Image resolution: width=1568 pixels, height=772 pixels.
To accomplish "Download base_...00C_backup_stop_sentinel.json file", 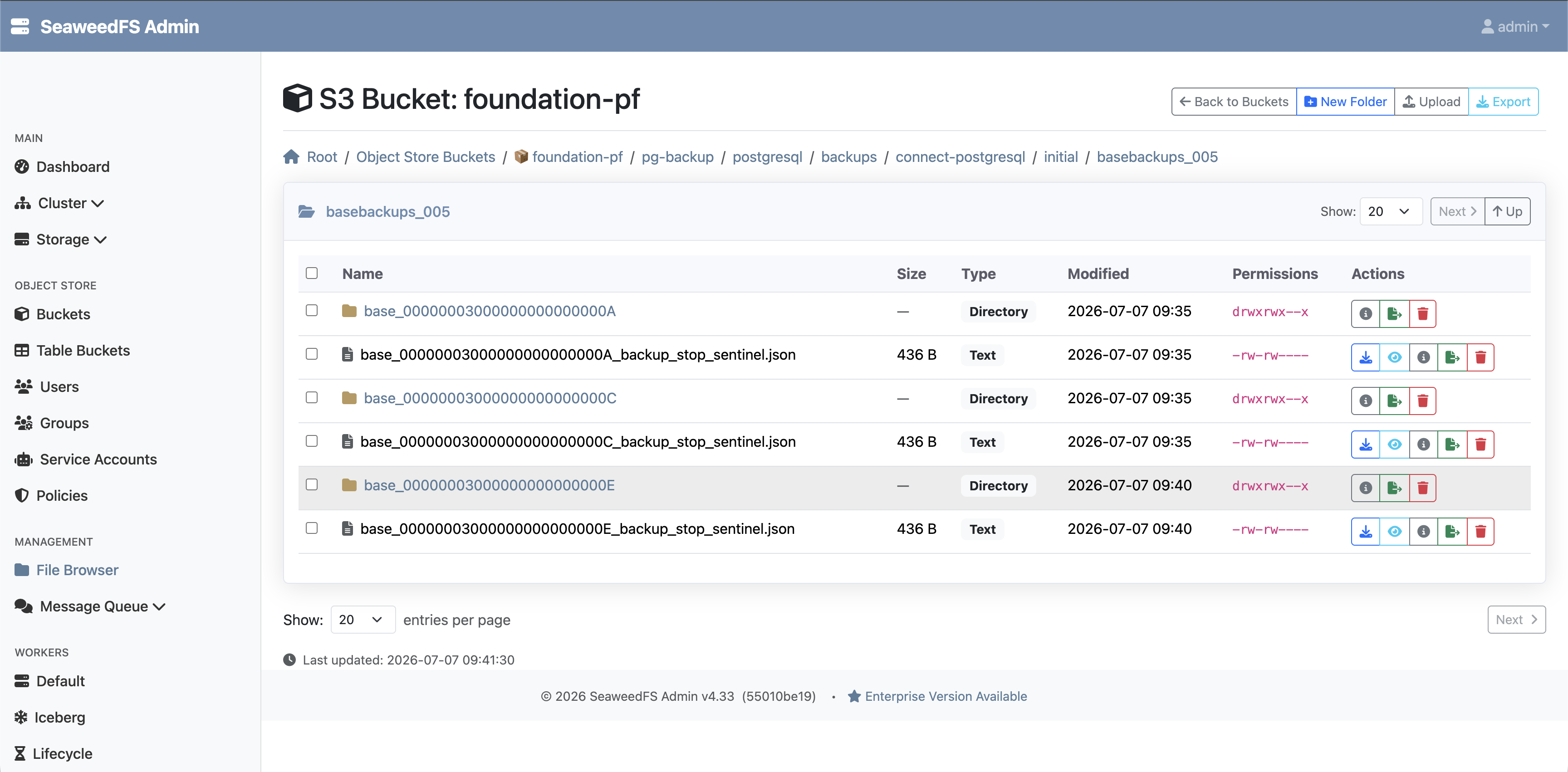I will tap(1365, 444).
